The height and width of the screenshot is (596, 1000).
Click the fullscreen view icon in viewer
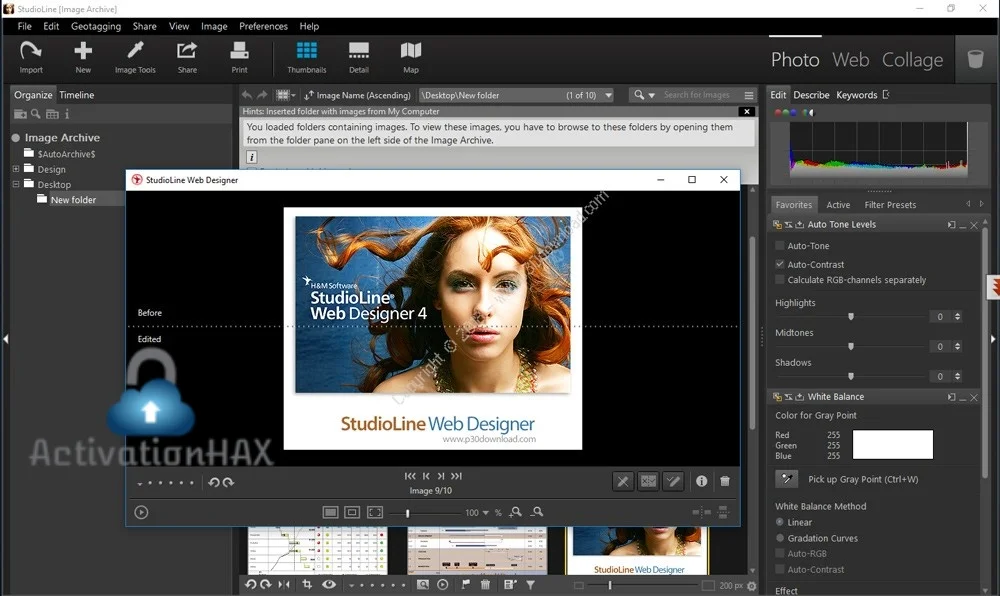point(375,512)
